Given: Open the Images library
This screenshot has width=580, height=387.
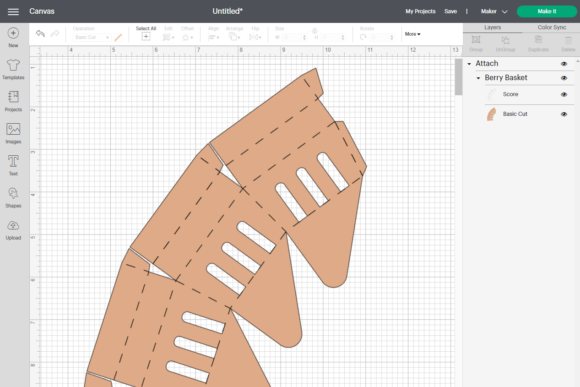Looking at the screenshot, I should 13,134.
